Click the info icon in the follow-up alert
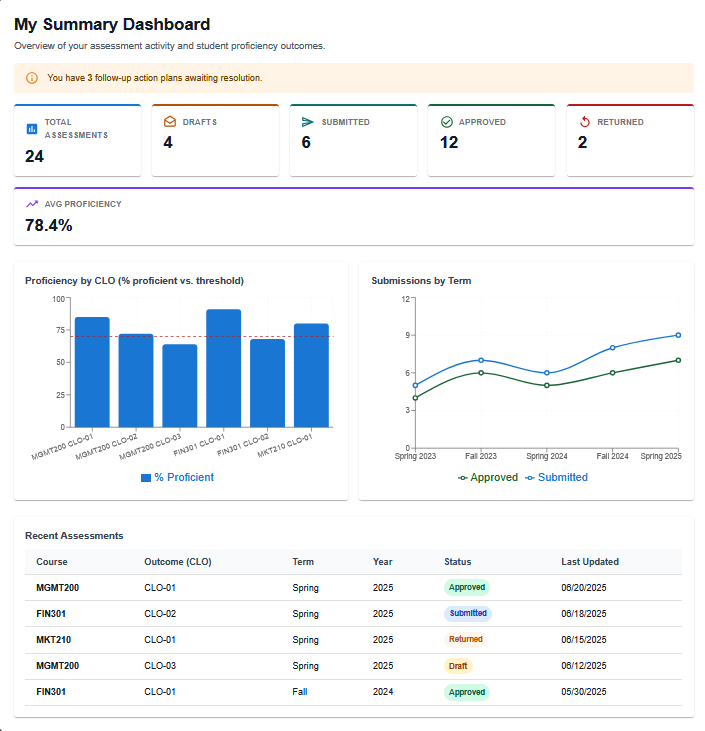This screenshot has height=731, width=705. tap(32, 78)
